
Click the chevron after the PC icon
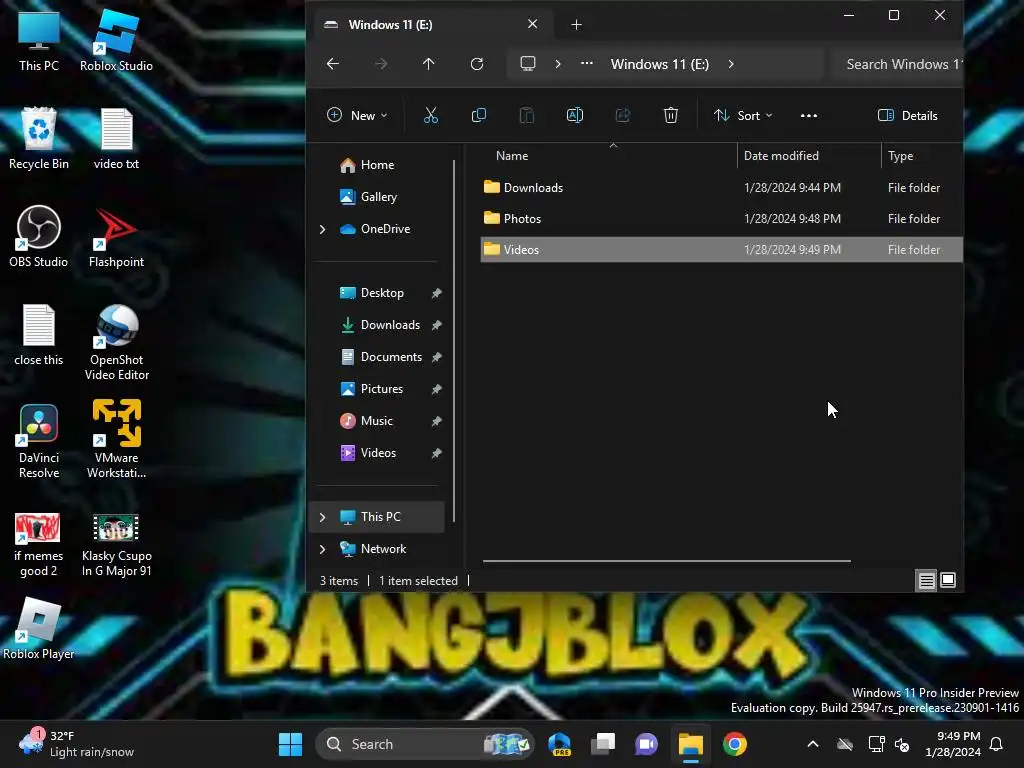tap(558, 64)
